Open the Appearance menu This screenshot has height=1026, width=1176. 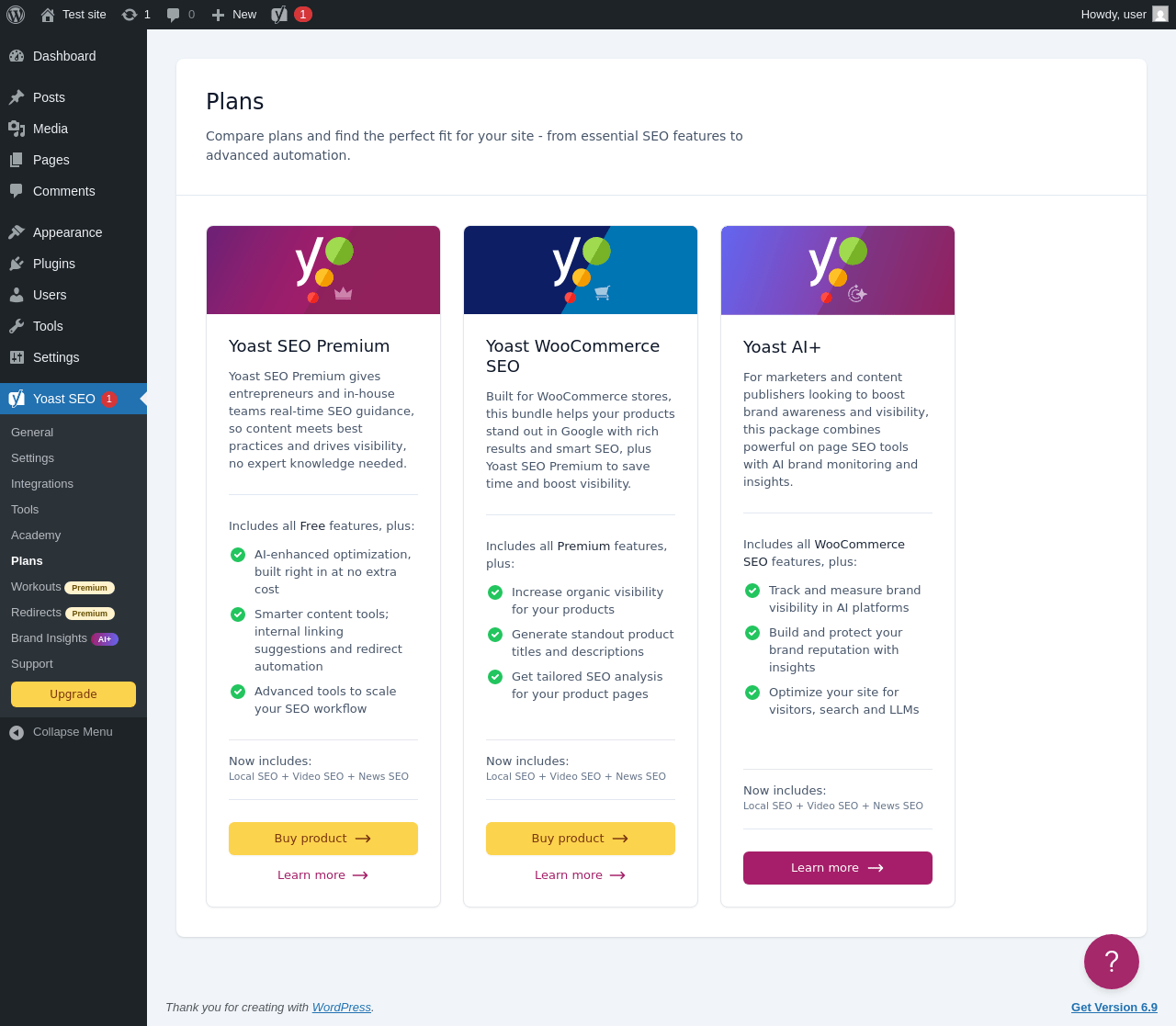point(73,232)
